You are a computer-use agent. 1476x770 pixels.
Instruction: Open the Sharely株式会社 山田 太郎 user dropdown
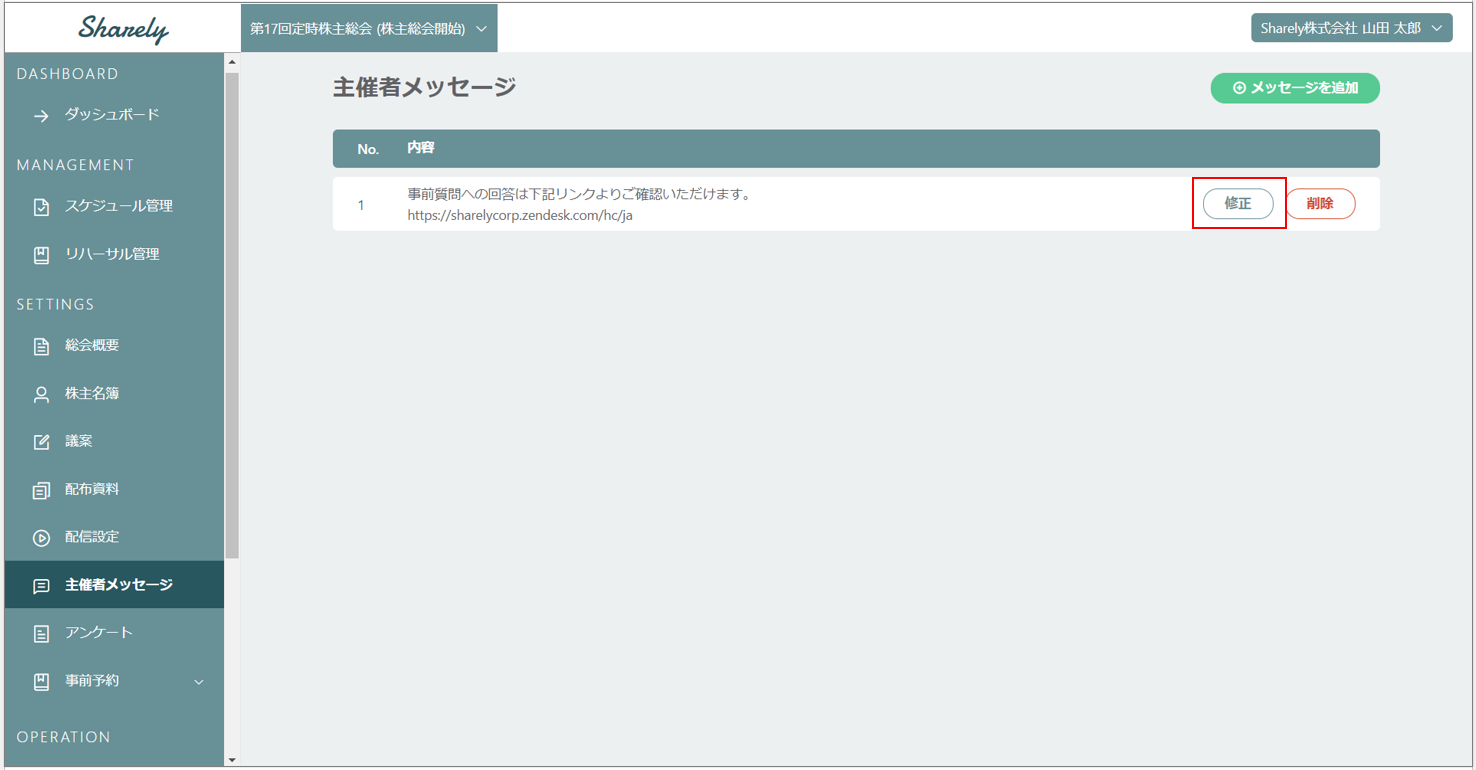click(1350, 28)
